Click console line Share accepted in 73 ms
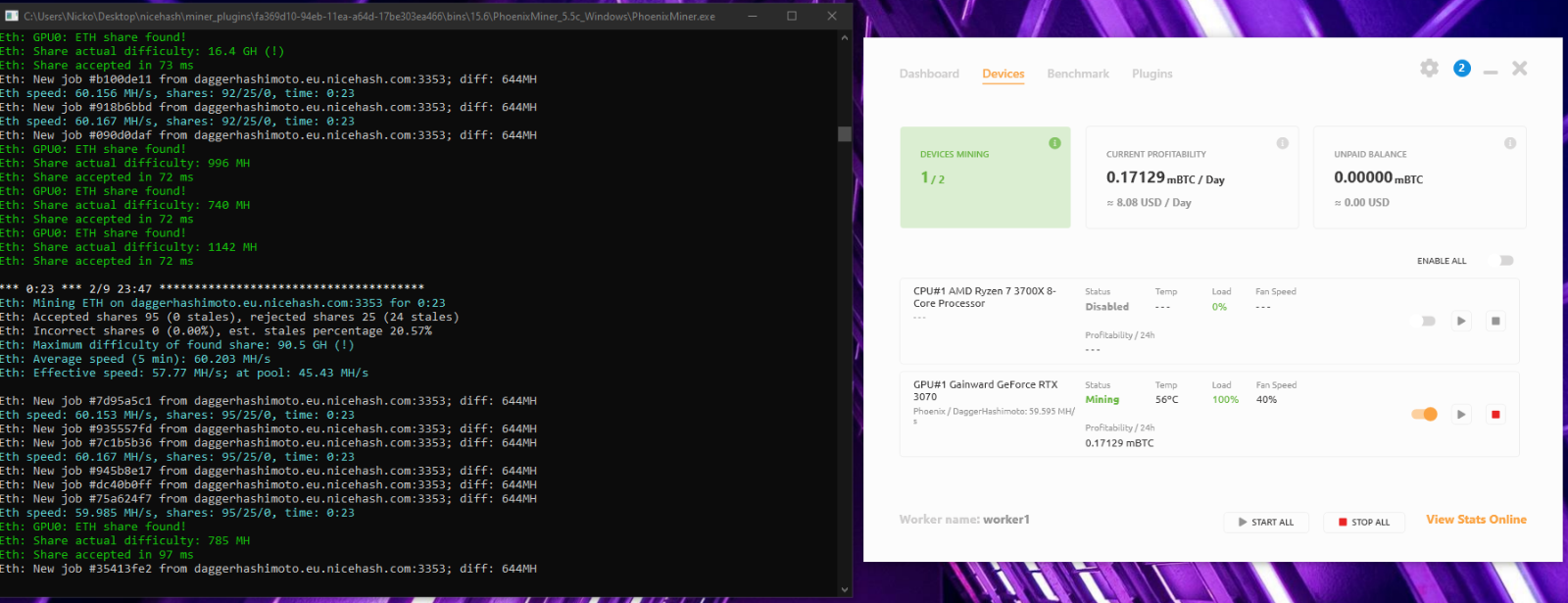1568x603 pixels. pos(97,66)
